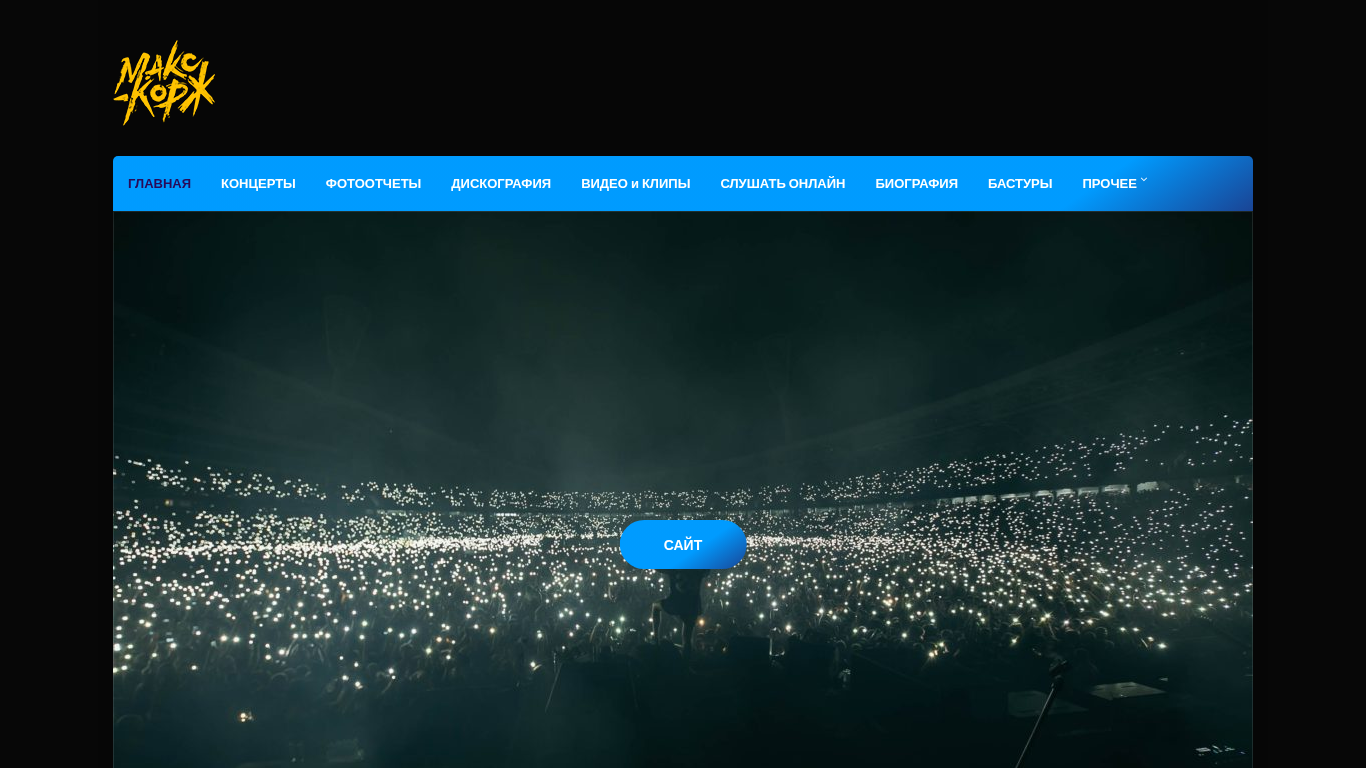Open the ДИСКОГРАФИЯ menu item
1366x768 pixels.
[x=501, y=184]
